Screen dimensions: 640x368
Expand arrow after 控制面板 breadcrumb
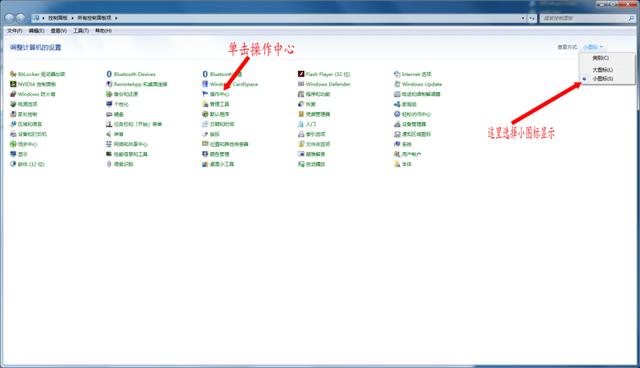(x=72, y=18)
